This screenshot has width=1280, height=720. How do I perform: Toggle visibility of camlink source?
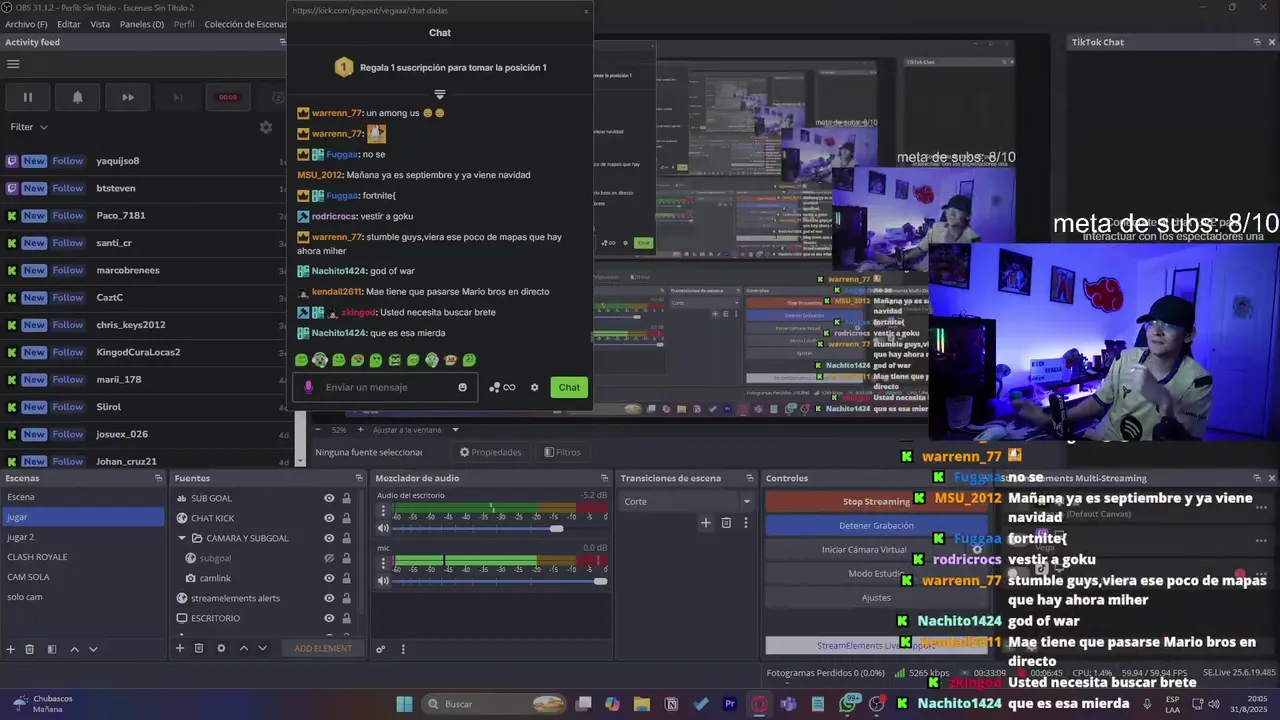[329, 578]
